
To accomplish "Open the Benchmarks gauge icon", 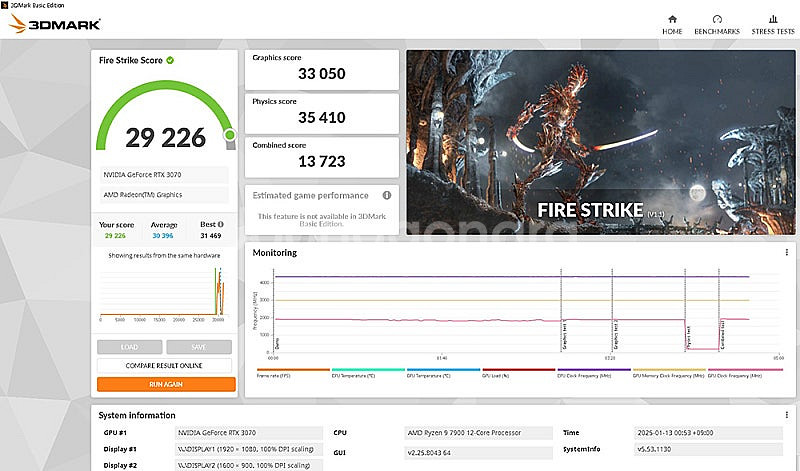I will coord(717,19).
